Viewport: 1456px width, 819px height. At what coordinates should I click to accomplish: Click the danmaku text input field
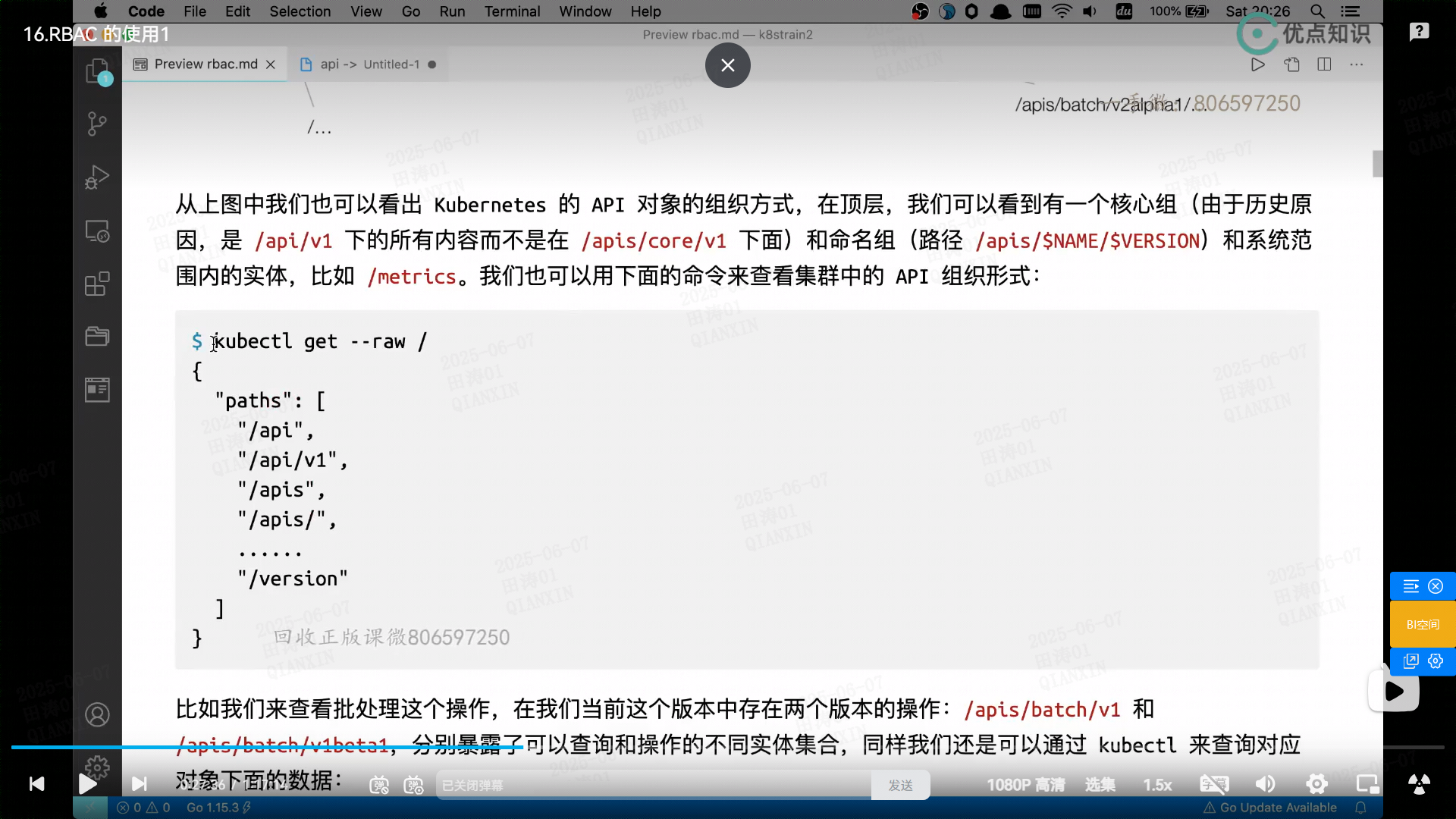point(652,786)
